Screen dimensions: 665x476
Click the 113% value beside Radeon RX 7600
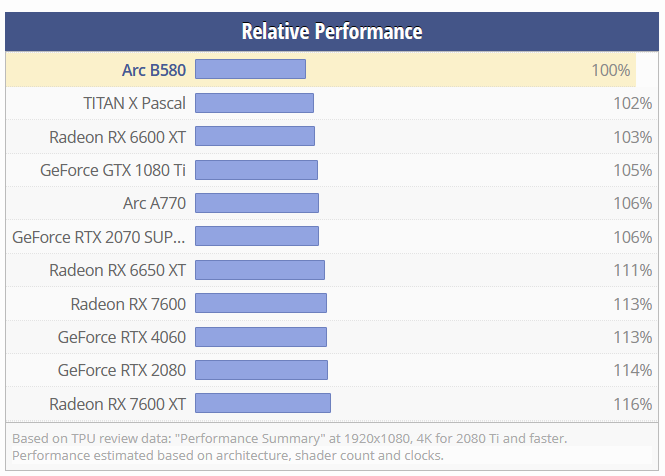pos(633,304)
